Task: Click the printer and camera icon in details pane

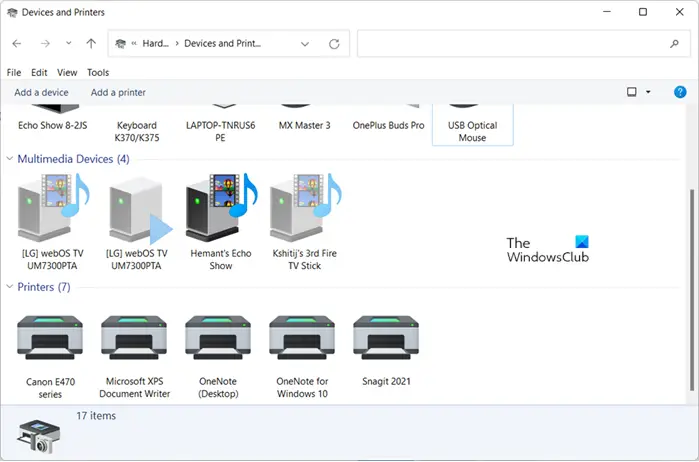Action: click(x=38, y=436)
